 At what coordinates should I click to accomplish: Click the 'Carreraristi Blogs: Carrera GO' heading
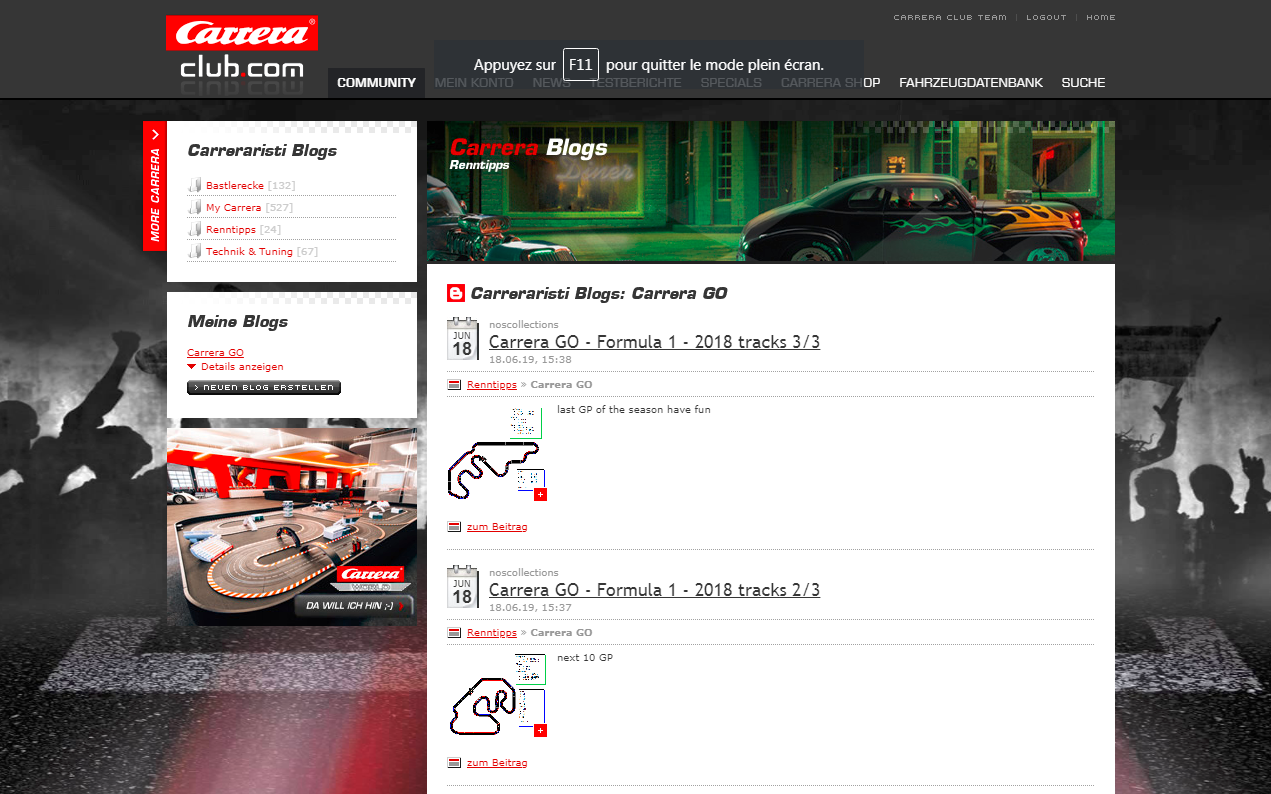click(599, 293)
